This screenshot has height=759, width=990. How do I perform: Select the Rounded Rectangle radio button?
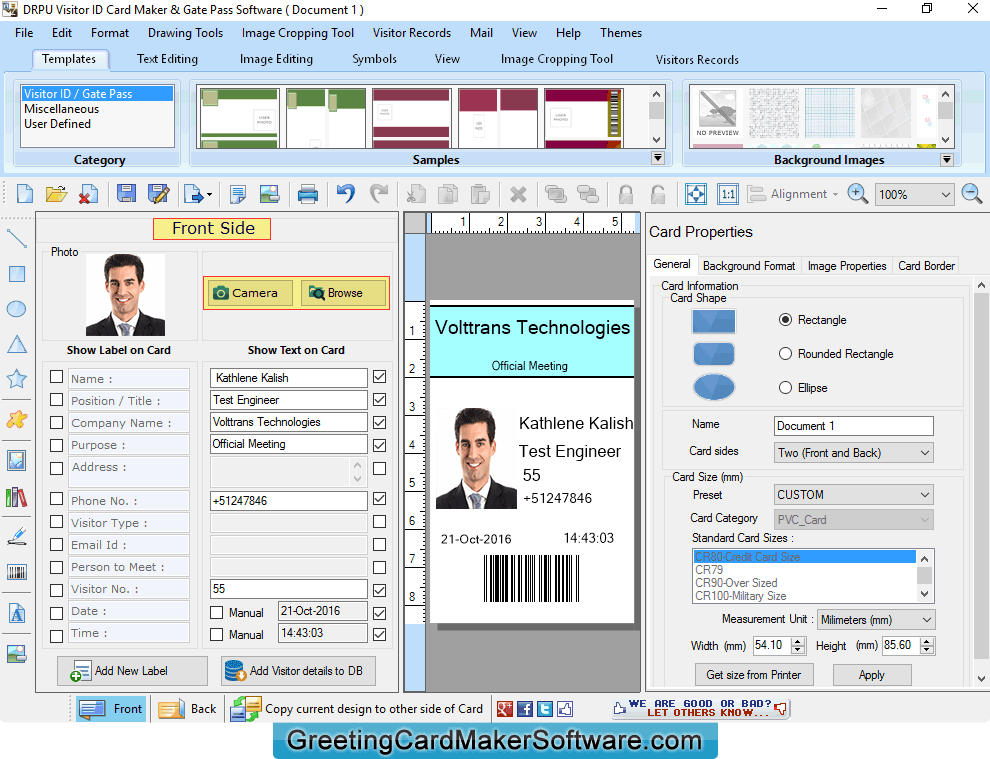785,354
